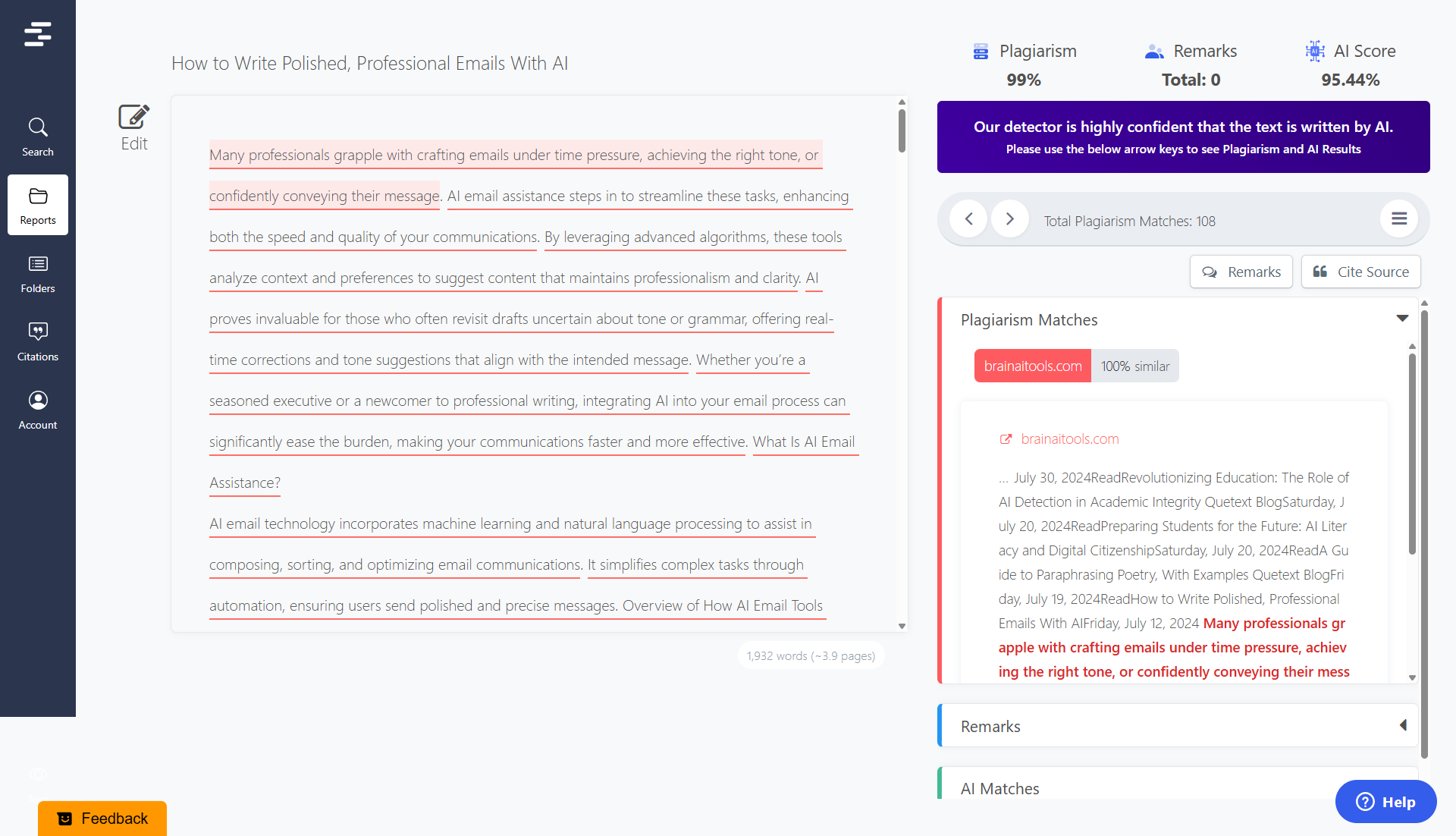The image size is (1456, 836).
Task: Go to previous plagiarism match
Action: [968, 219]
